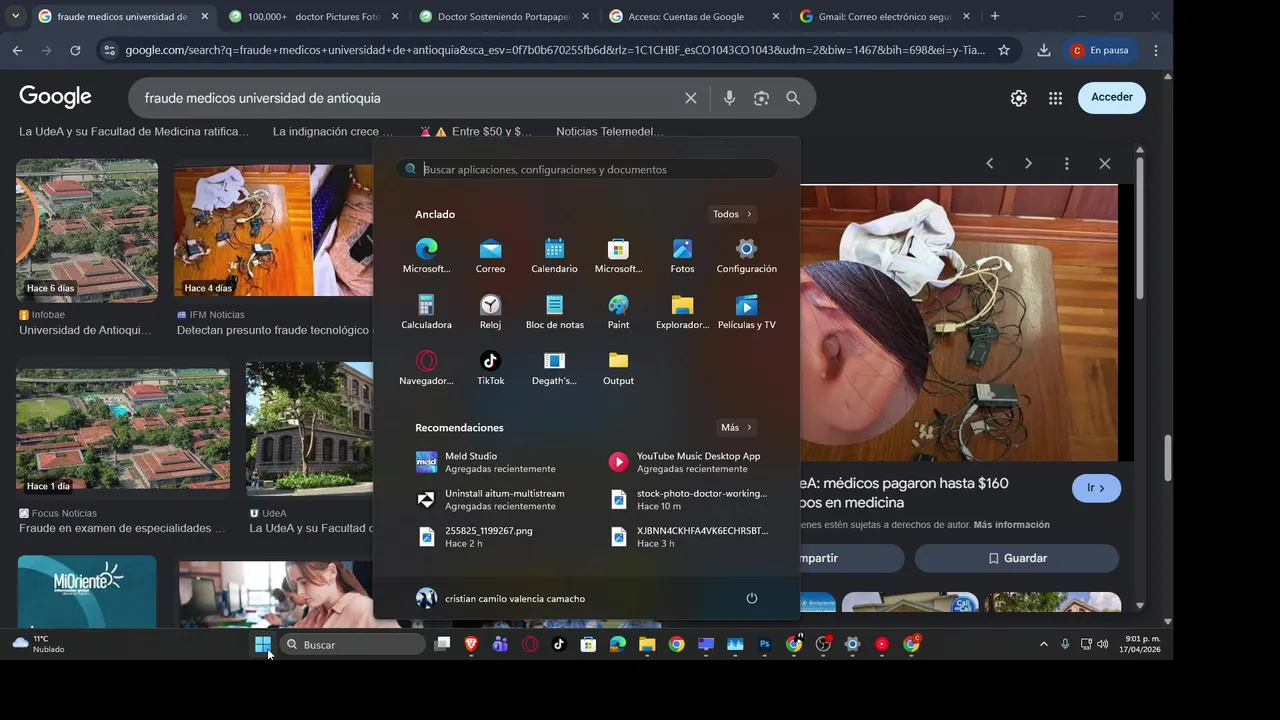Image resolution: width=1280 pixels, height=720 pixels.
Task: Open the Degath's pinned shortcut
Action: 554,367
